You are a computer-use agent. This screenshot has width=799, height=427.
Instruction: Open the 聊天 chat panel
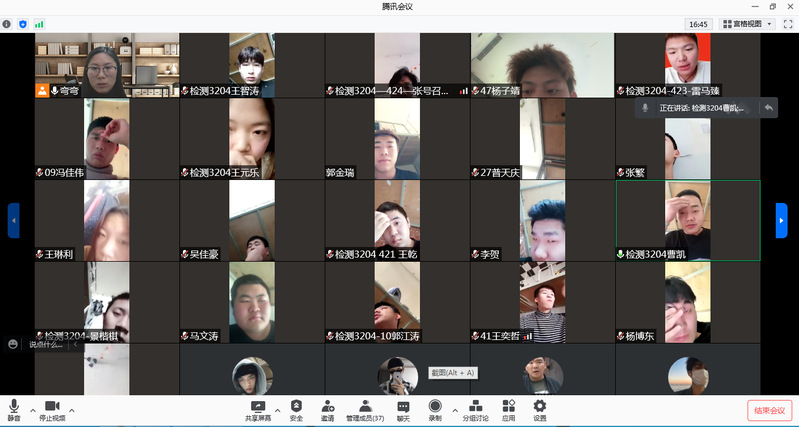click(x=403, y=409)
